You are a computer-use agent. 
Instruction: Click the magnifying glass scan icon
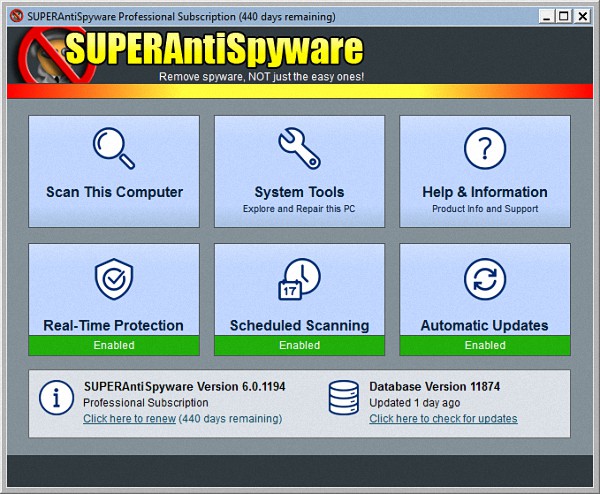point(113,148)
